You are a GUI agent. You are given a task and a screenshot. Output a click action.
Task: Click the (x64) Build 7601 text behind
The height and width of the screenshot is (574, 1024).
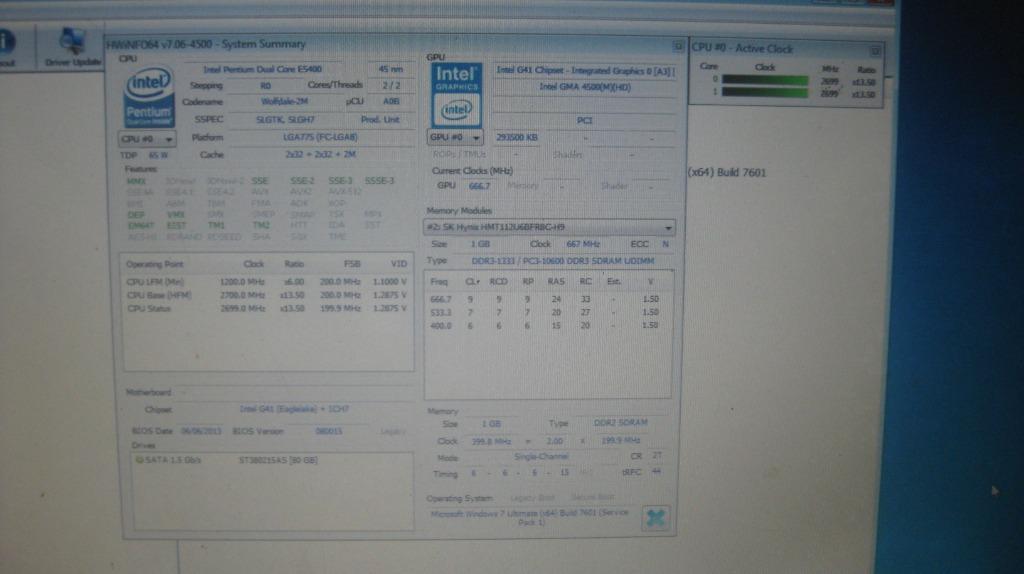(x=727, y=172)
